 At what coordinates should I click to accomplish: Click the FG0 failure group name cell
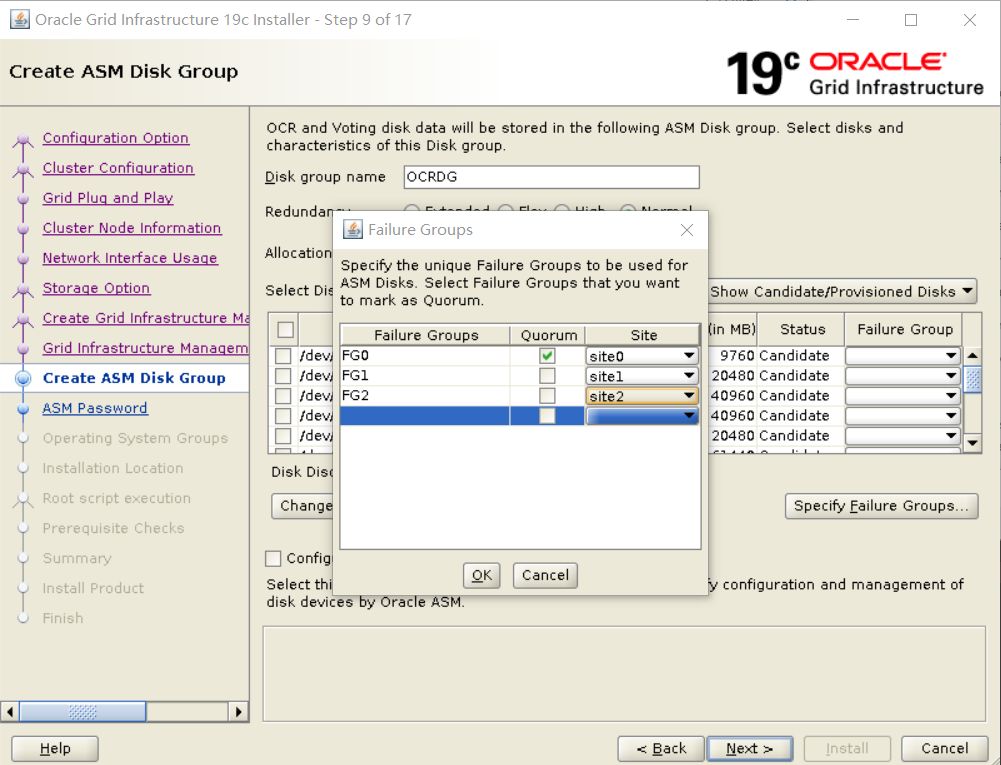425,356
